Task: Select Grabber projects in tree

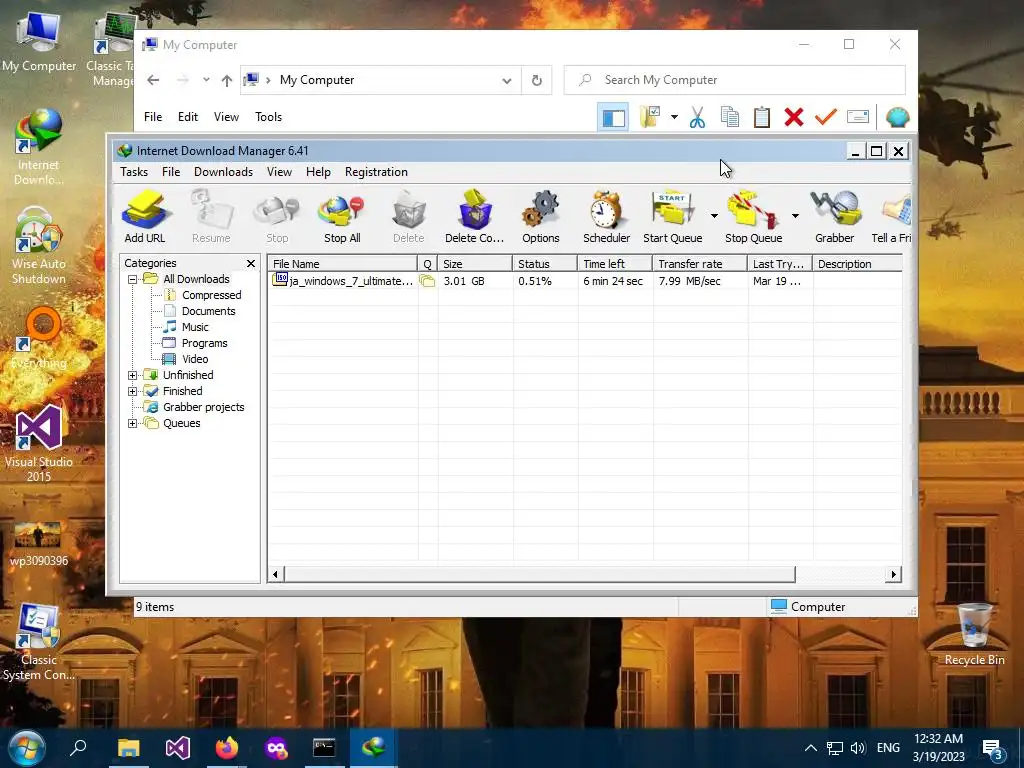Action: [203, 408]
